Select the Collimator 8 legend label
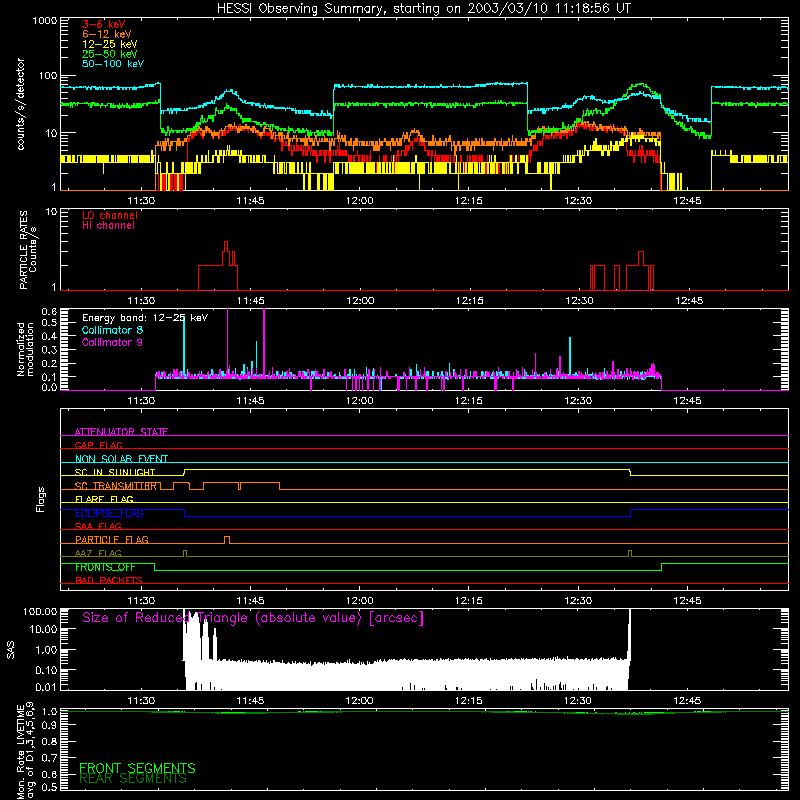This screenshot has width=800, height=800. click(112, 330)
